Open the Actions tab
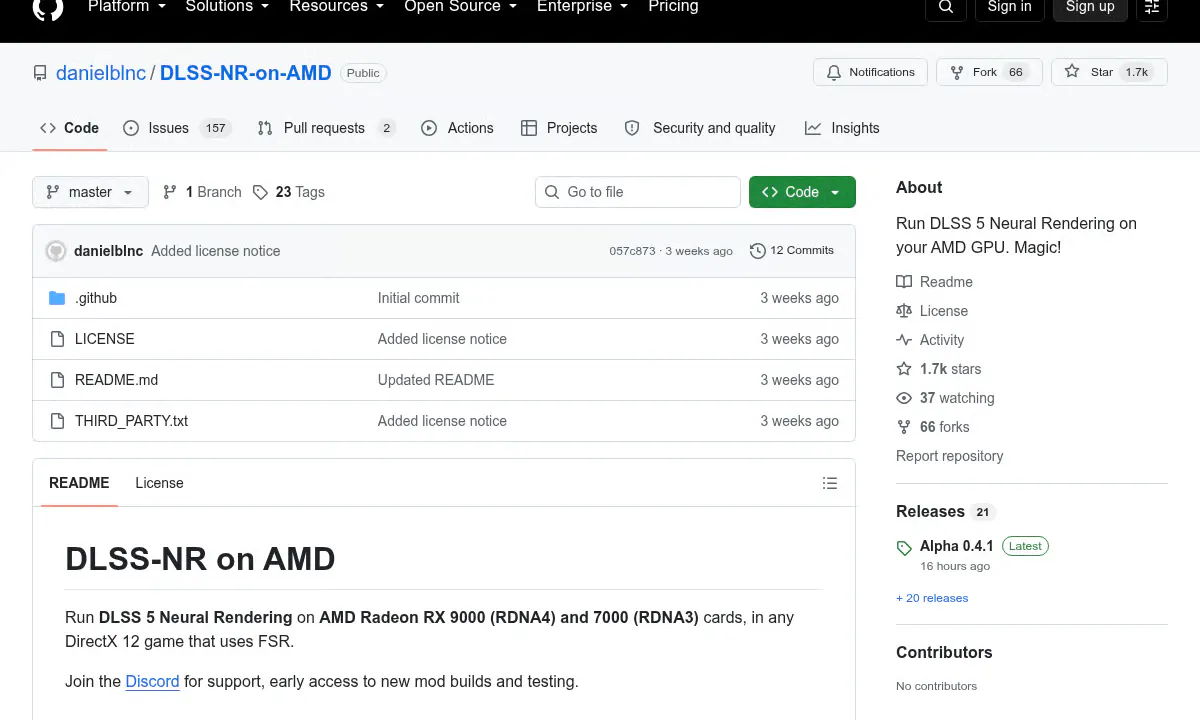Viewport: 1200px width, 720px height. pyautogui.click(x=457, y=128)
